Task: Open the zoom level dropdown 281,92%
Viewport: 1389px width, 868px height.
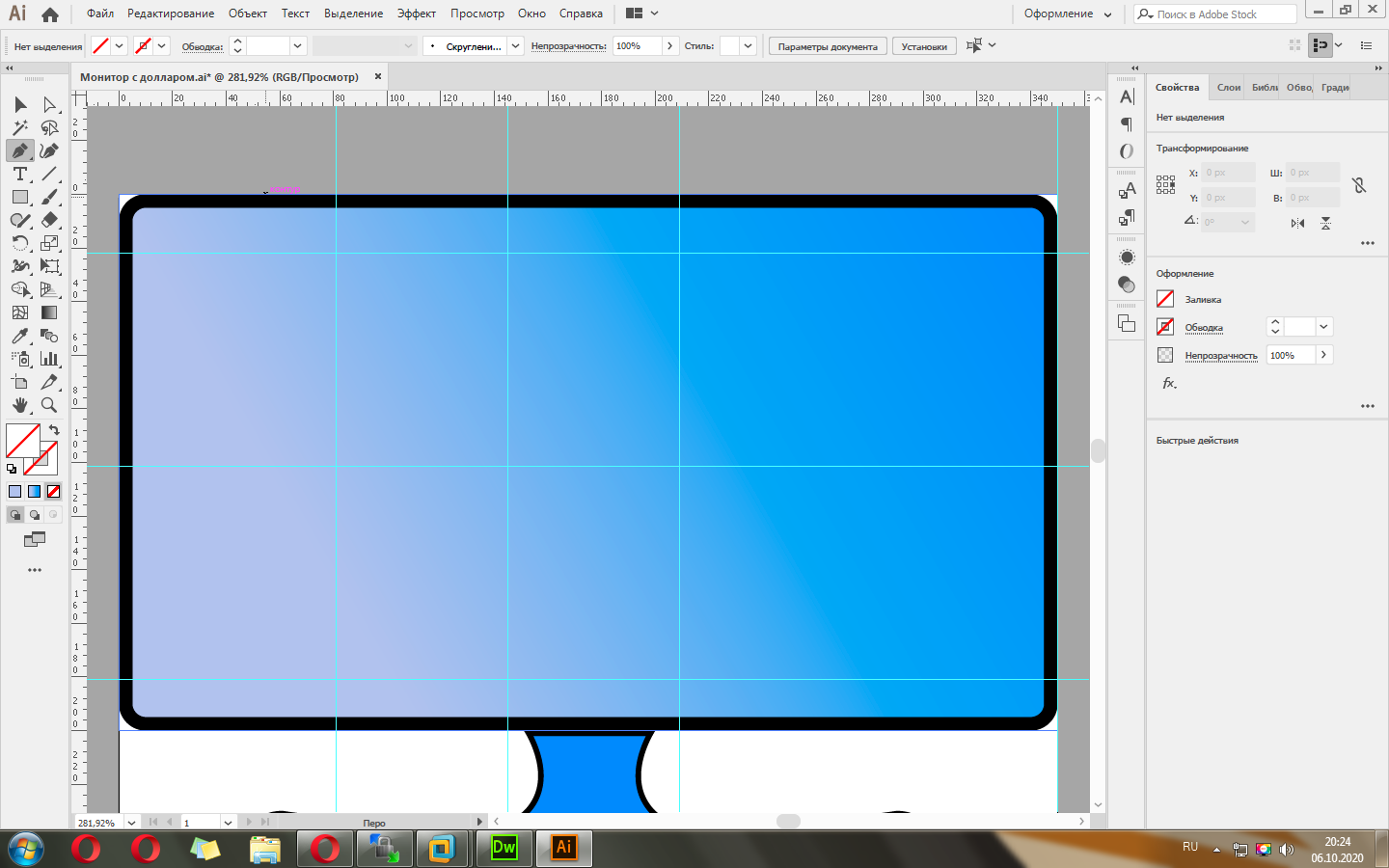Action: tap(131, 823)
